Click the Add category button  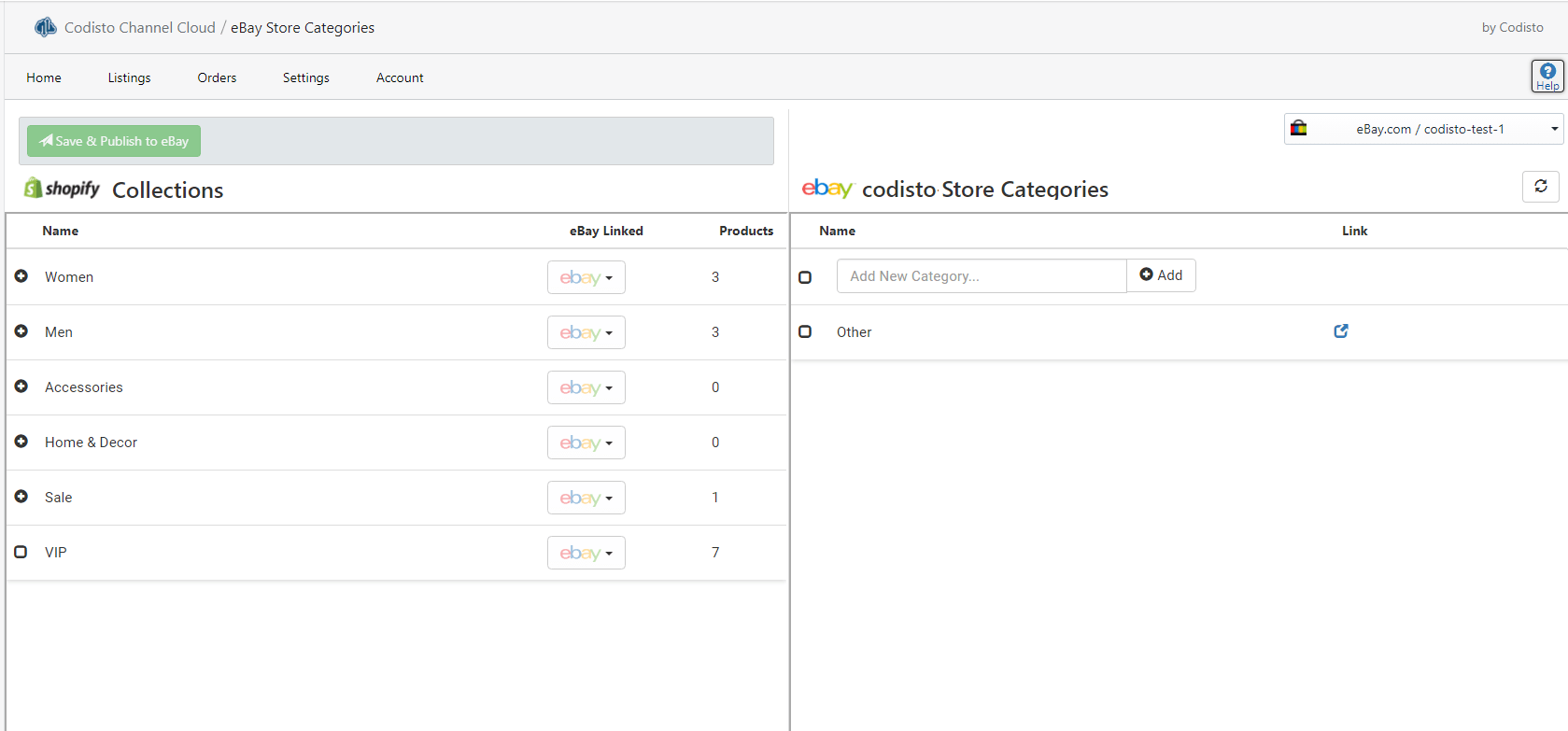[1161, 275]
